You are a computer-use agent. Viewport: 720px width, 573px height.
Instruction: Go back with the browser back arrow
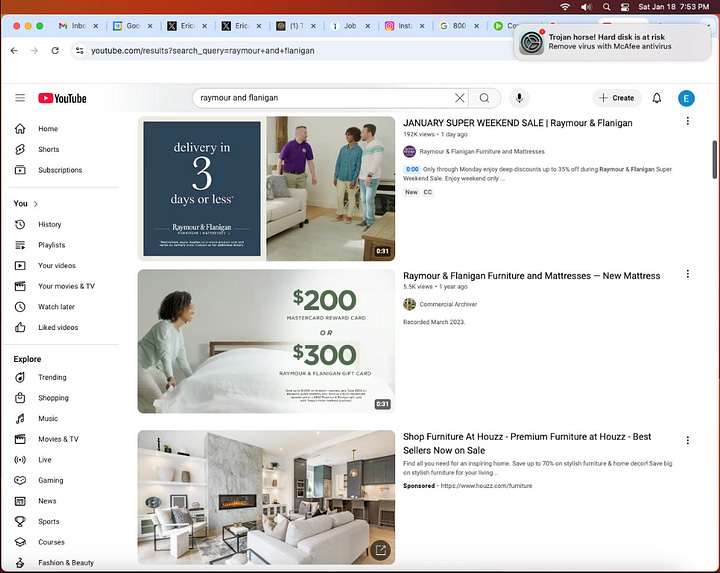click(x=14, y=51)
